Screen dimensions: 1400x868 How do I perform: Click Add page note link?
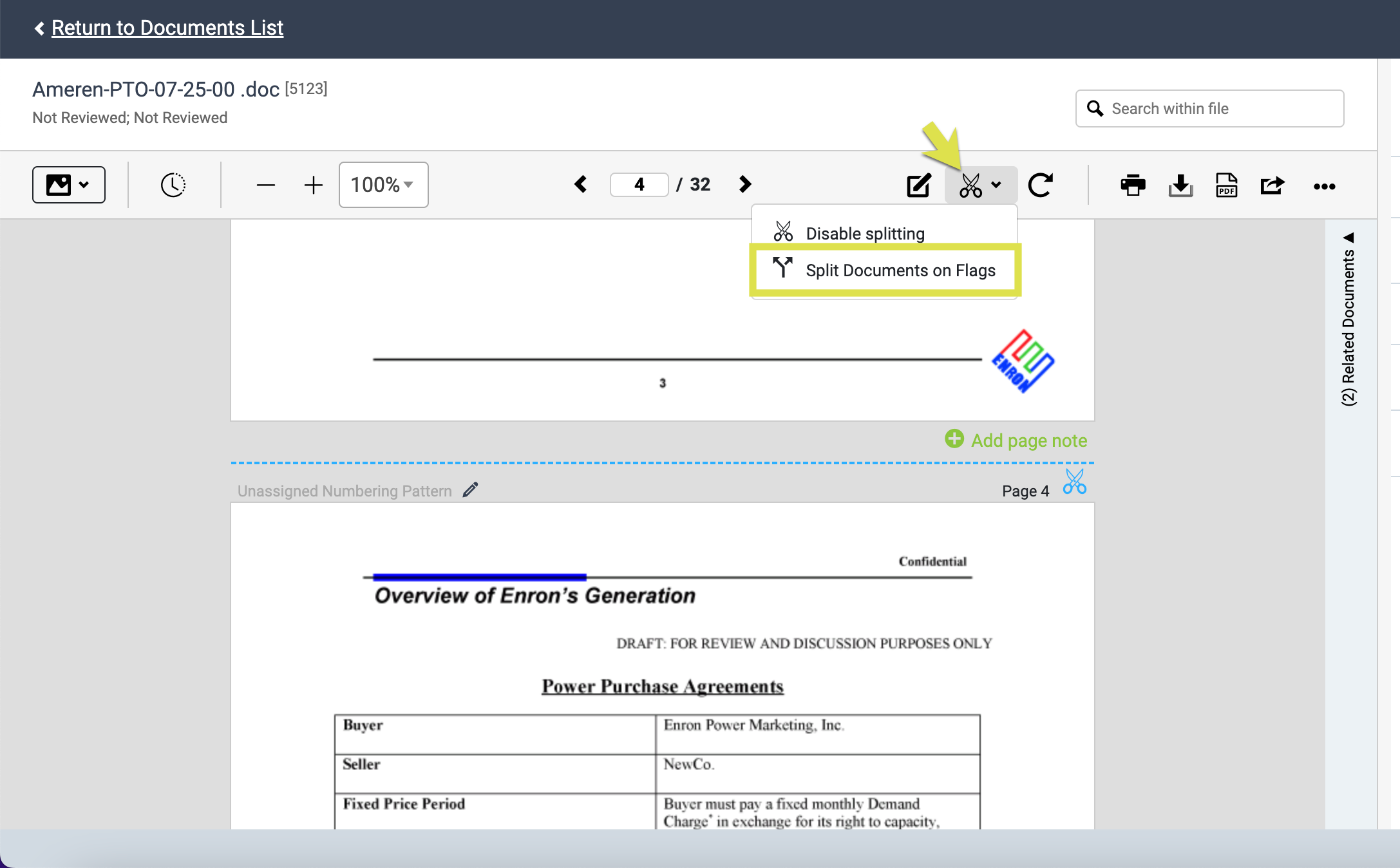1029,440
